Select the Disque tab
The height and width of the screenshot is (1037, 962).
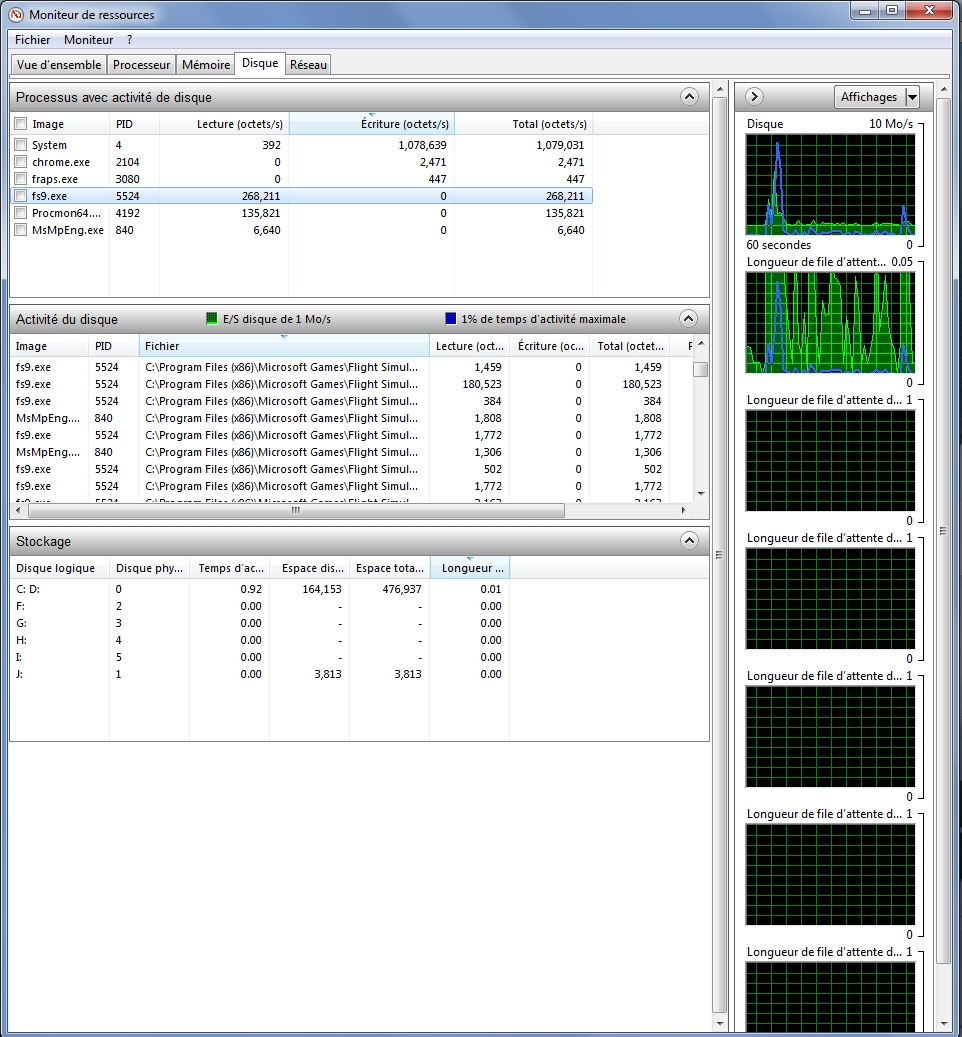tap(260, 63)
